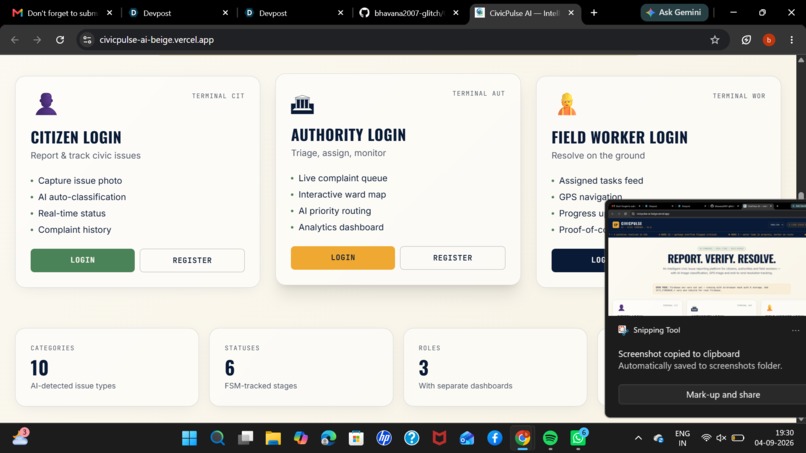Open McAfee from the taskbar
Viewport: 806px width, 453px height.
(439, 438)
